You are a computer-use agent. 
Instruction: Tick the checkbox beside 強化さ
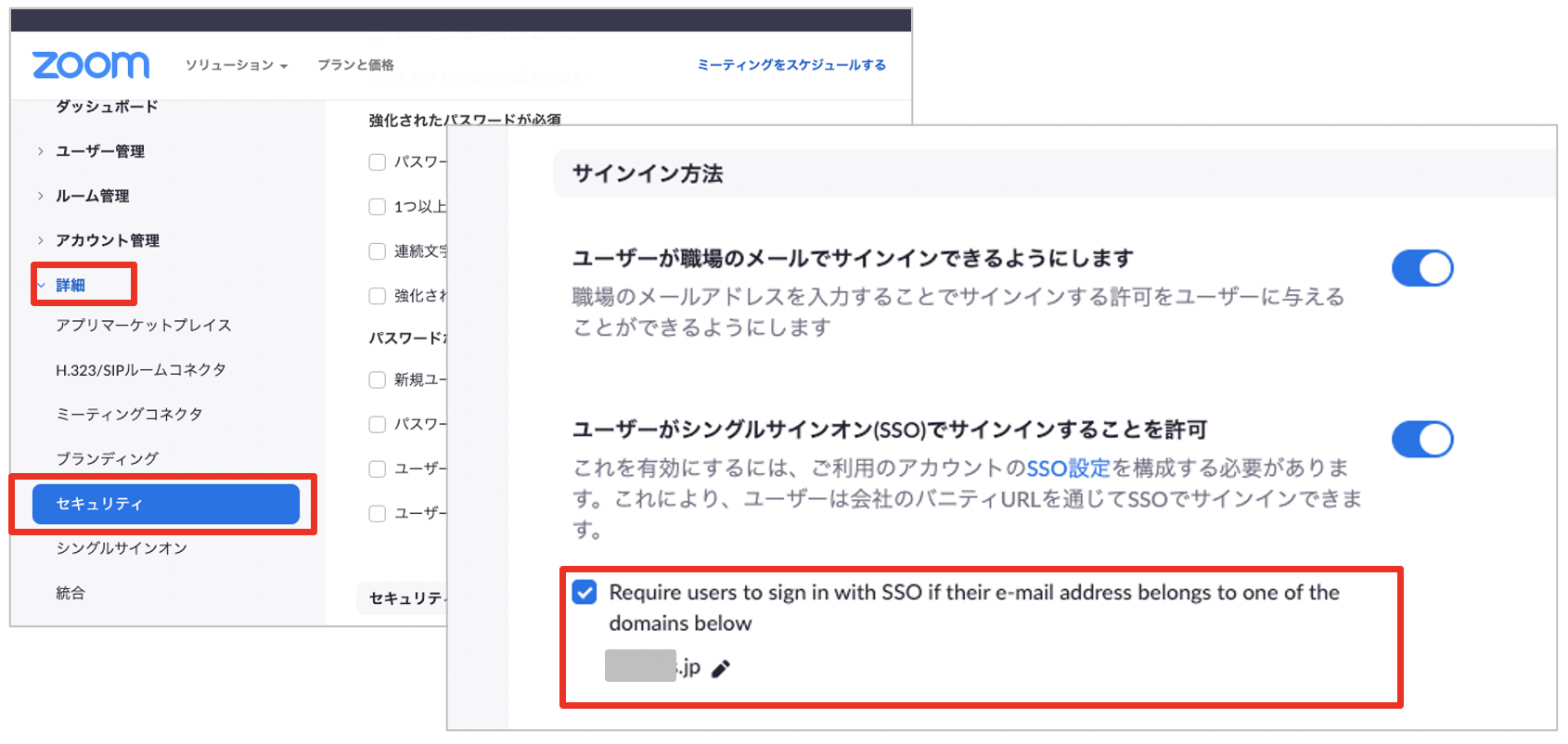378,296
